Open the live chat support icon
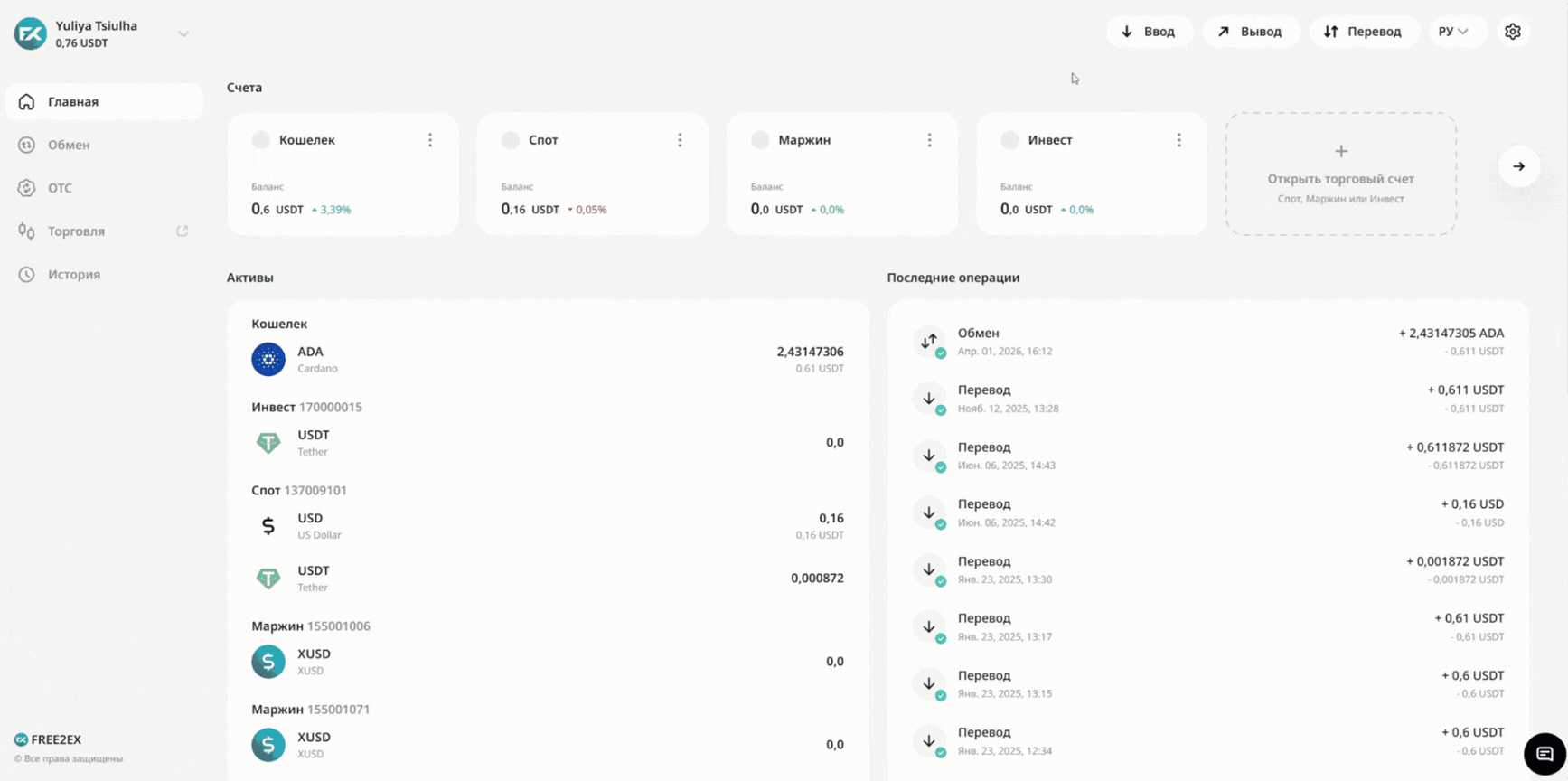This screenshot has width=1568, height=781. (x=1544, y=754)
